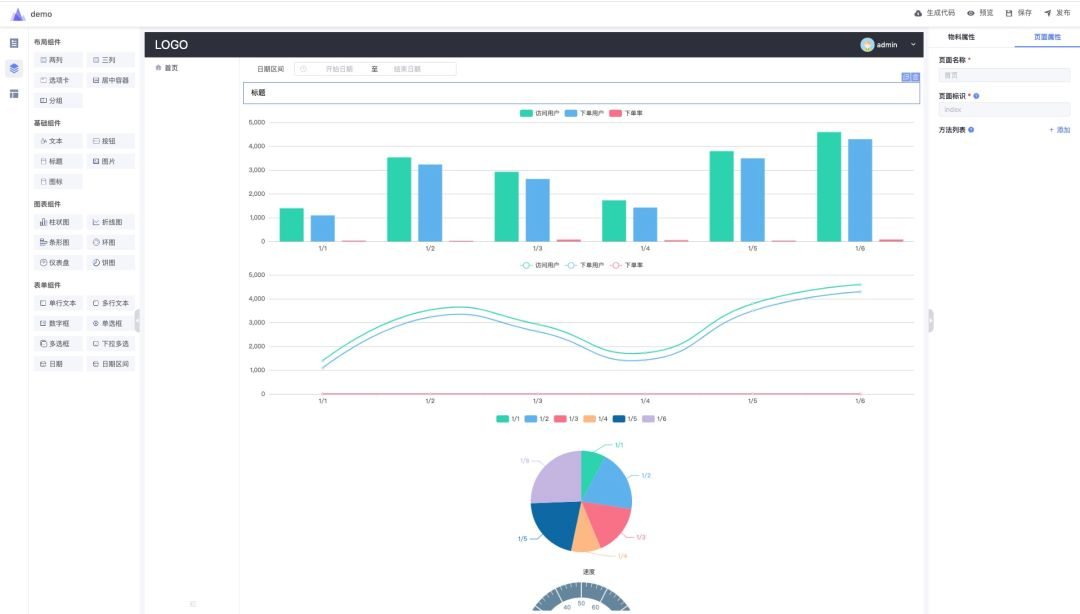Click 发布 publish button
The image size is (1080, 614).
click(x=1057, y=13)
